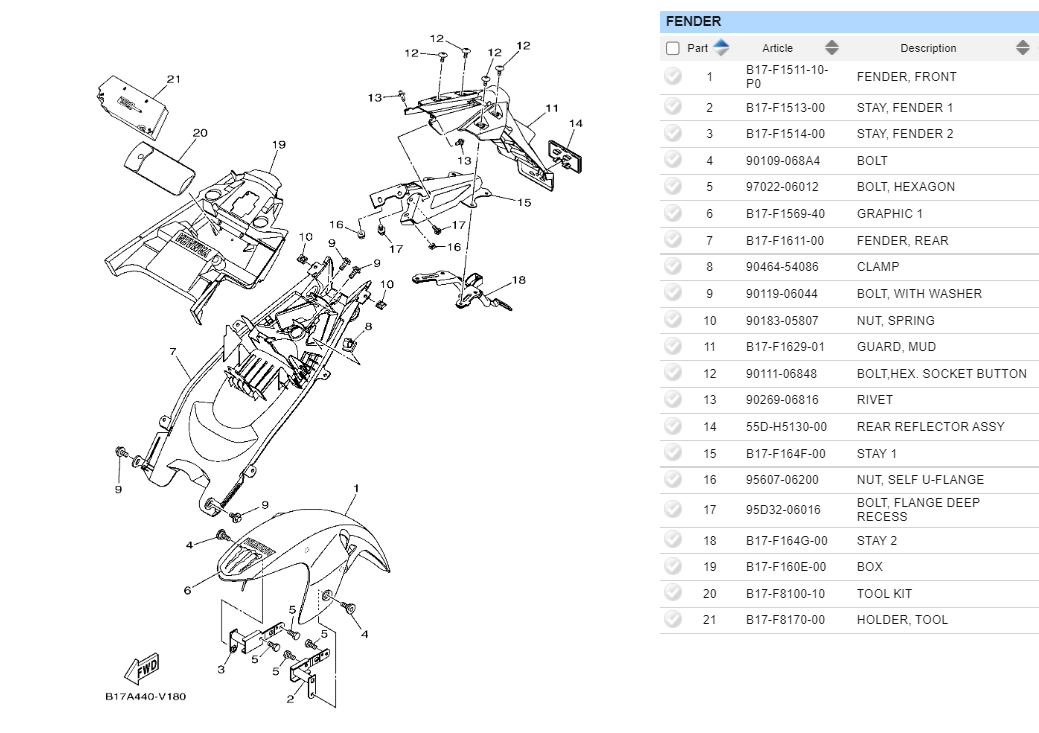Toggle check circle for BOLT, WITH WASHER
1039x733 pixels.
[x=673, y=293]
